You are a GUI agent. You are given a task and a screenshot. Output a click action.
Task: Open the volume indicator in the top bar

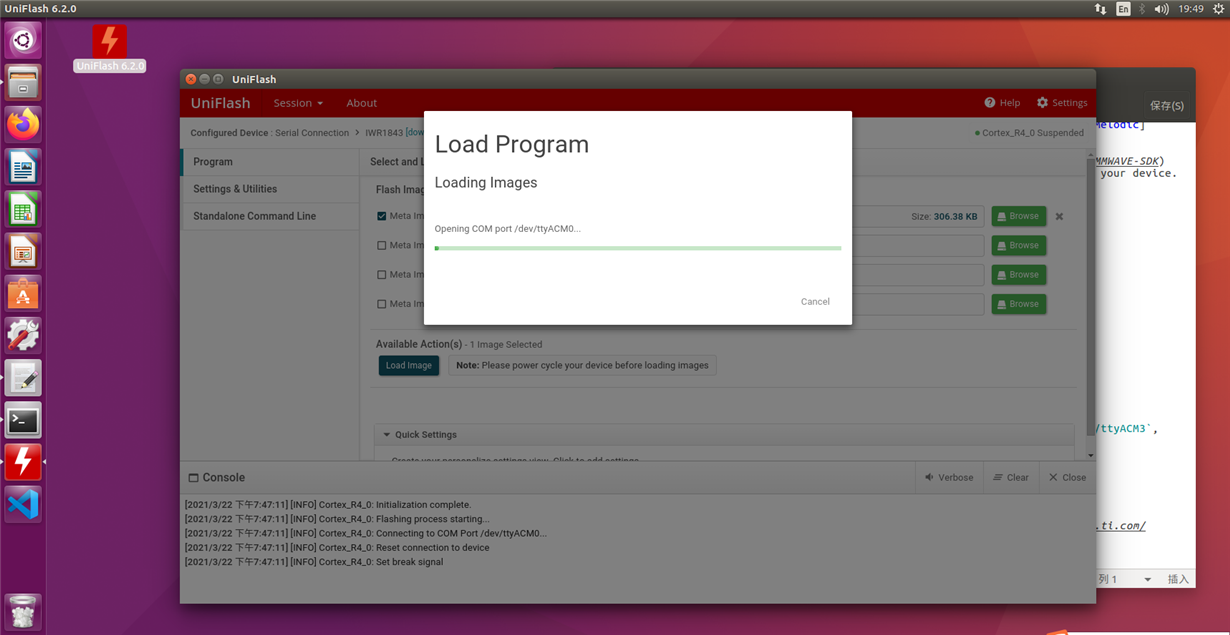point(1161,9)
